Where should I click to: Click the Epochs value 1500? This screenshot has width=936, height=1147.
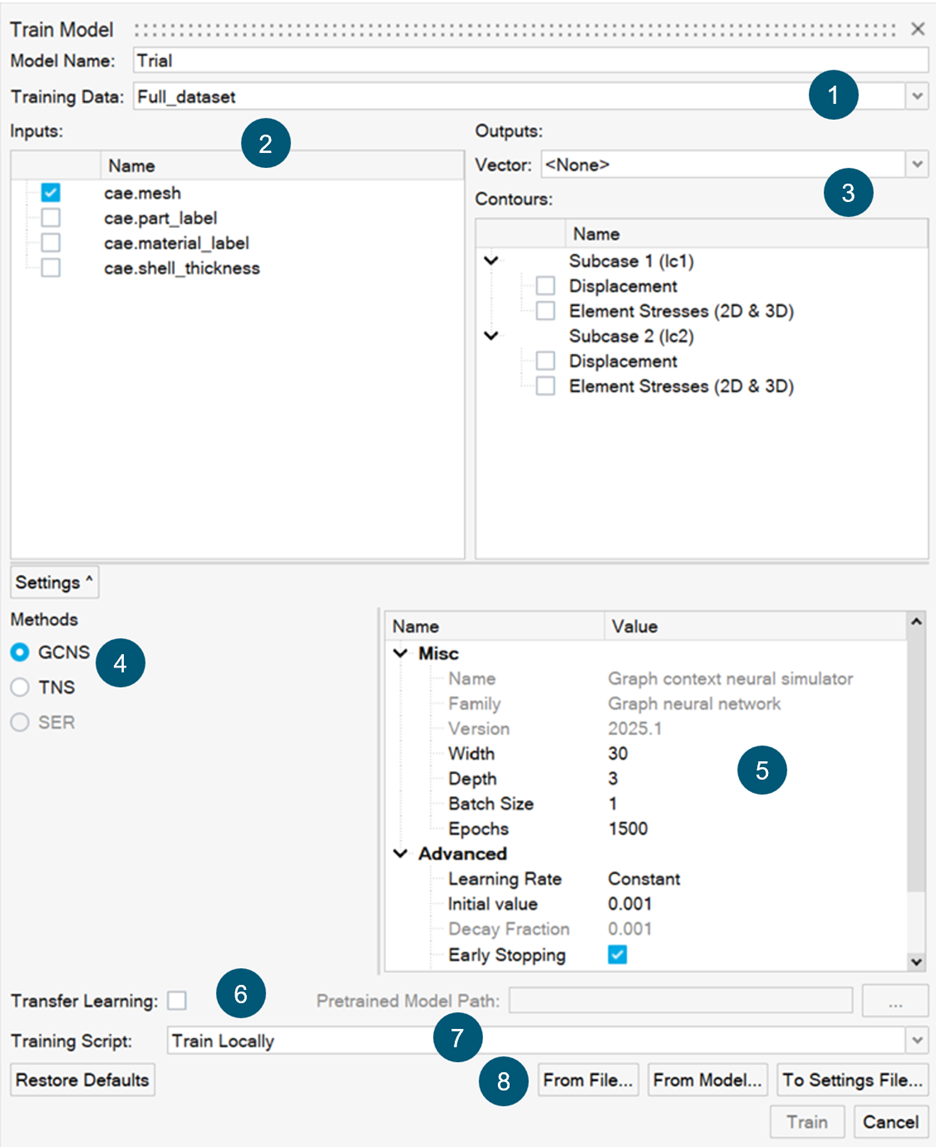[628, 829]
